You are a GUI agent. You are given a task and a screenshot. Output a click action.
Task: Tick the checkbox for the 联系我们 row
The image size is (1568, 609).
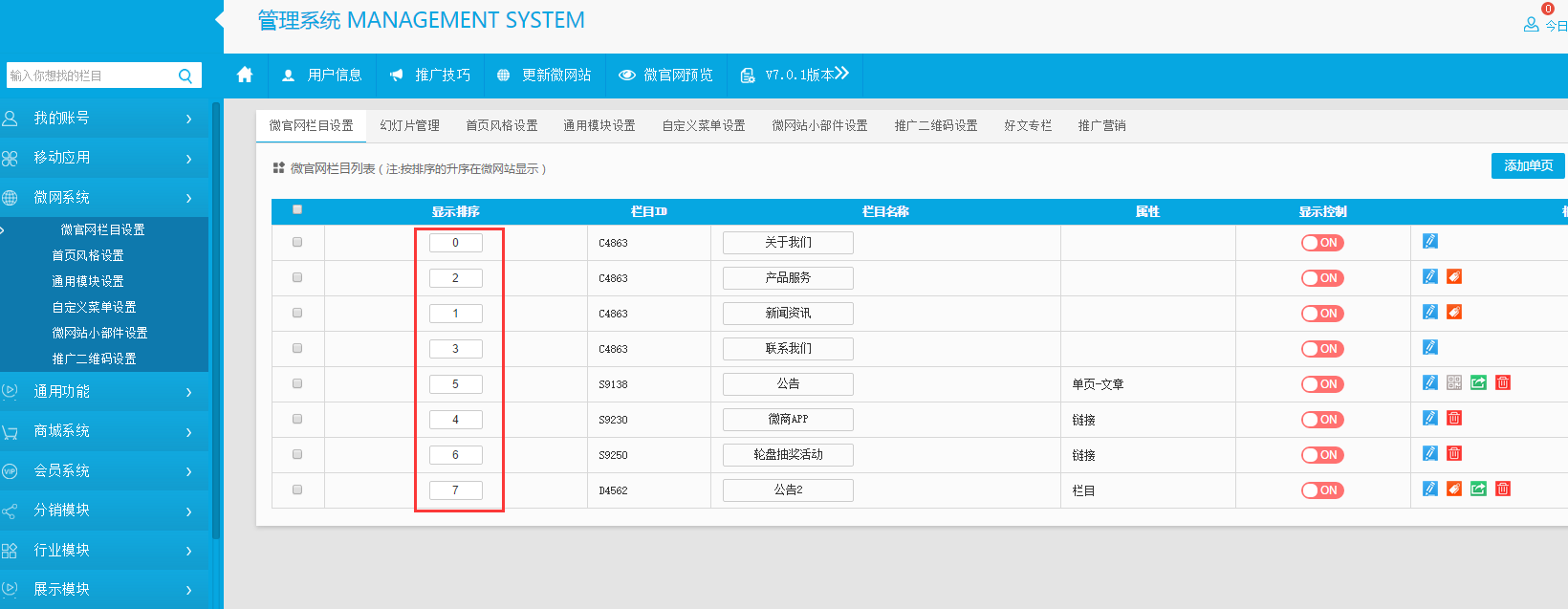click(x=297, y=348)
